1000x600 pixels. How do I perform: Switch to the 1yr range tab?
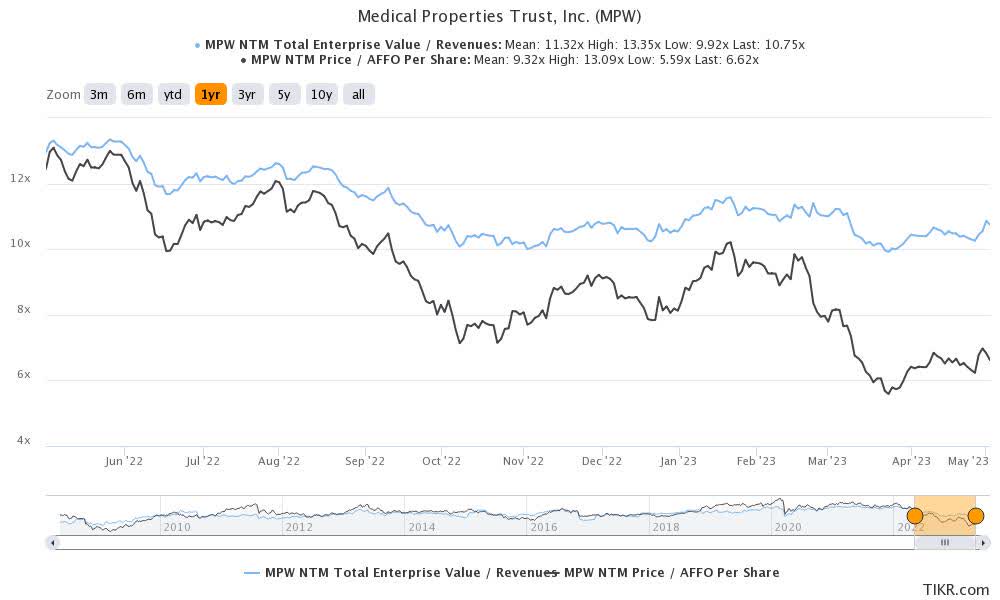point(208,94)
